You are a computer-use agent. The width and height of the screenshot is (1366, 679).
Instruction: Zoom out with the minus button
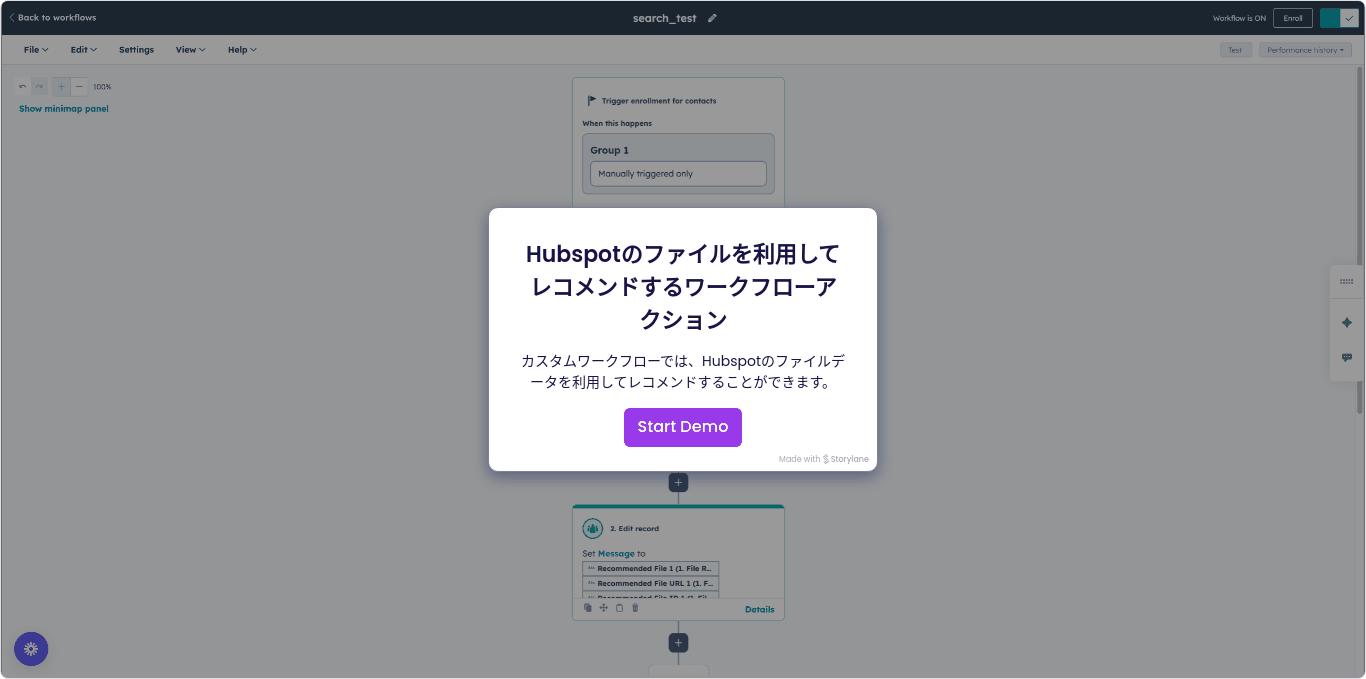(x=79, y=87)
